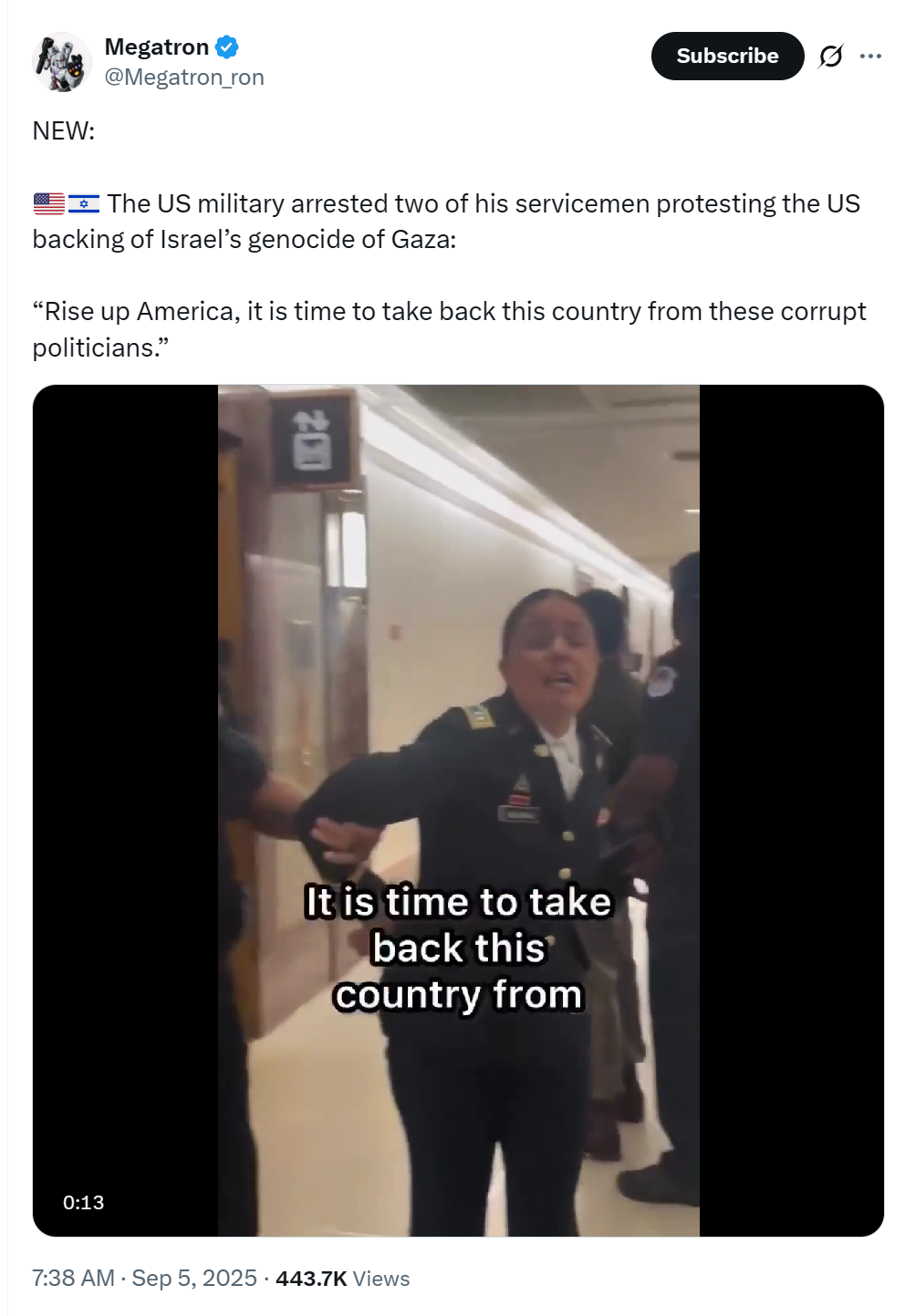Select the 'Rise up America' quote text
This screenshot has width=905, height=1316.
tap(449, 329)
